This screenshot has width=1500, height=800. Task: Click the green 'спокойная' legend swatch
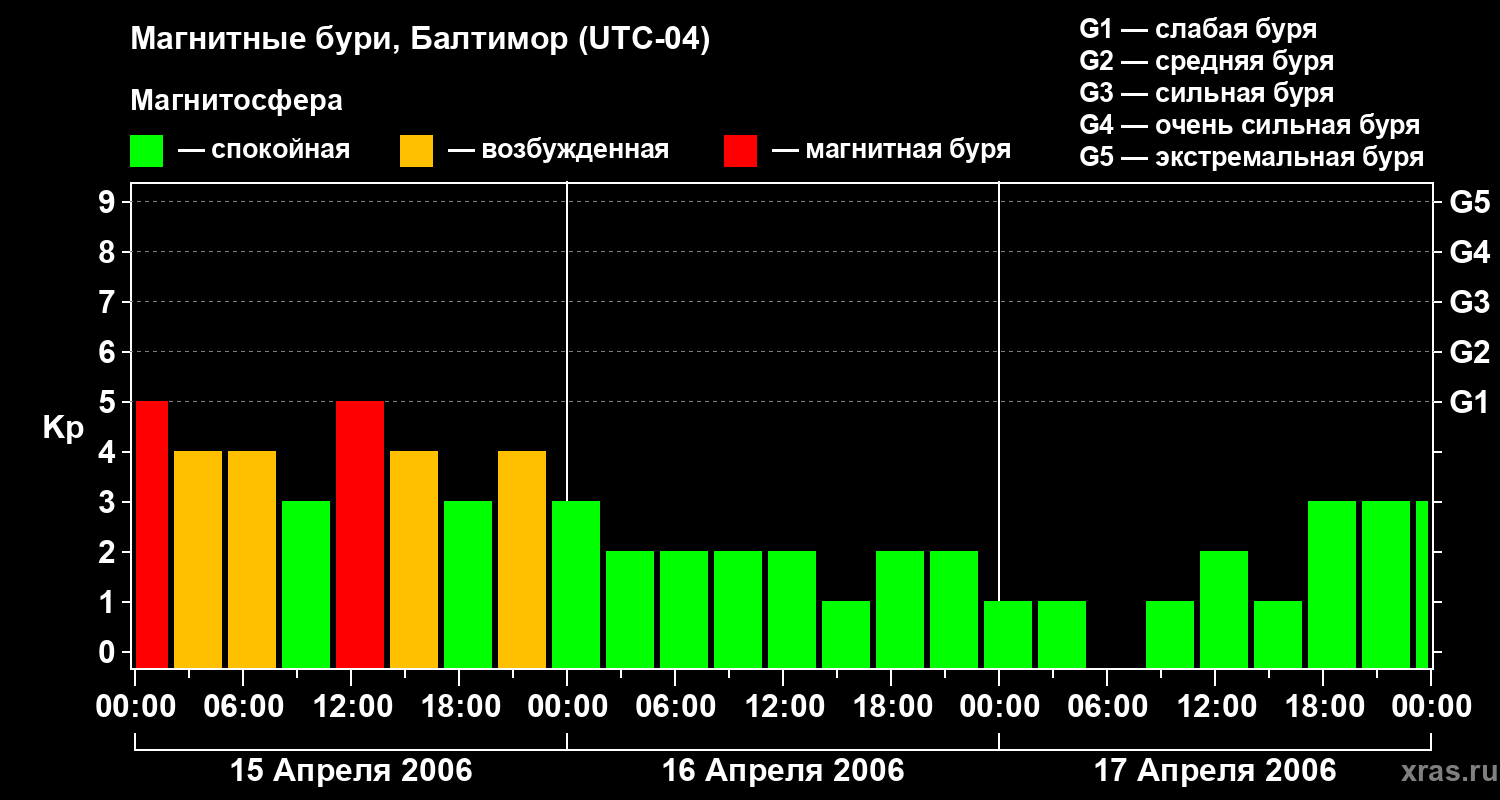coord(146,151)
